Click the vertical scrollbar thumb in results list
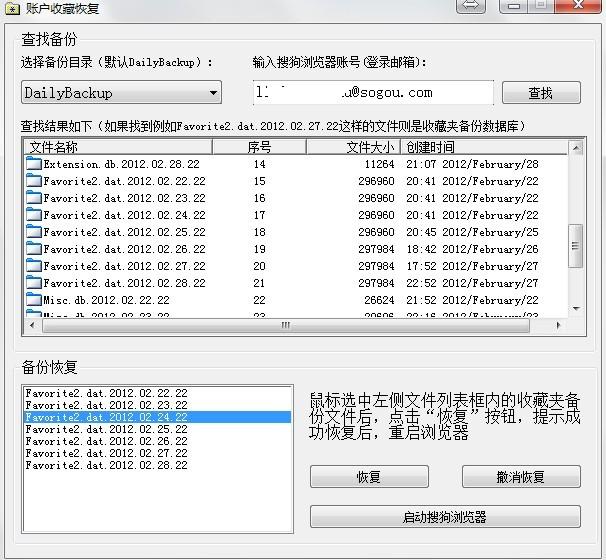This screenshot has width=606, height=560. (576, 246)
